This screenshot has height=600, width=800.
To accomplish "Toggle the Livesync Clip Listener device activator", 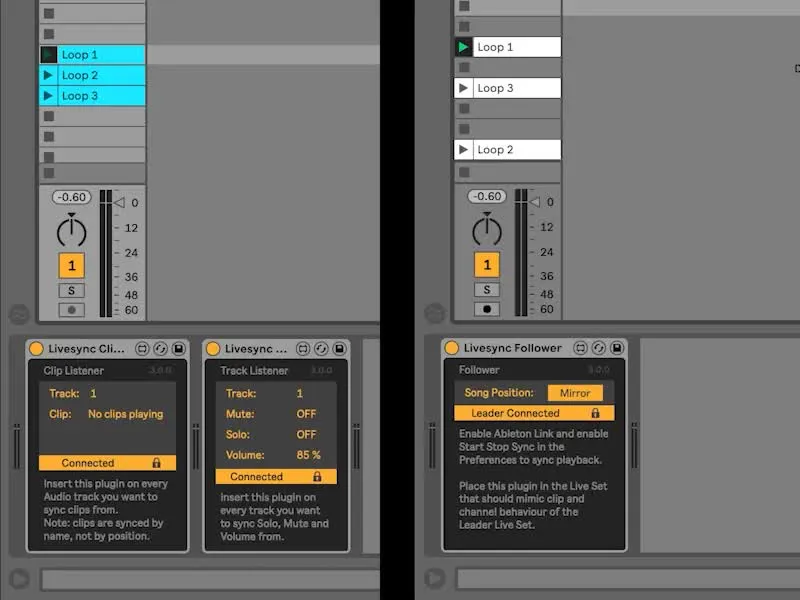I will point(36,349).
